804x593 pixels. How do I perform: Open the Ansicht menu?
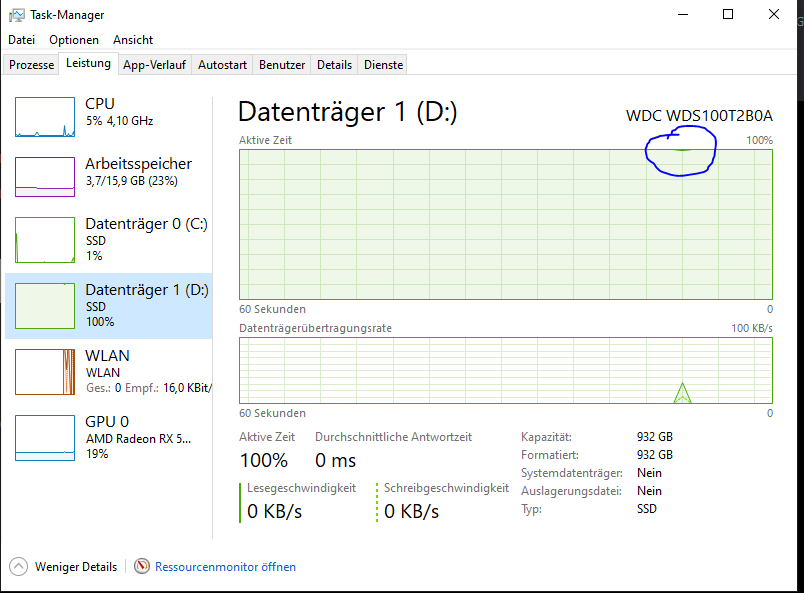(x=133, y=40)
